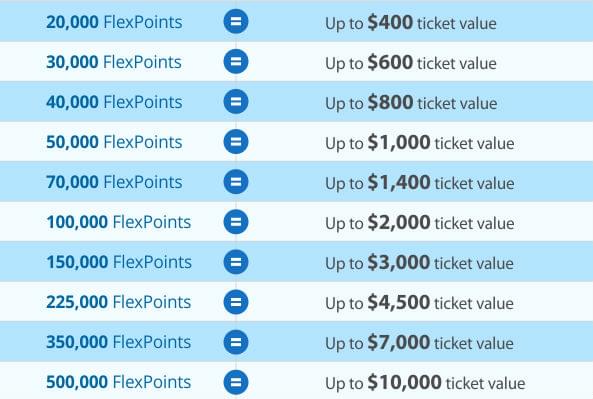Click the equals icon beside 70,000 FlexPoints

tap(236, 182)
